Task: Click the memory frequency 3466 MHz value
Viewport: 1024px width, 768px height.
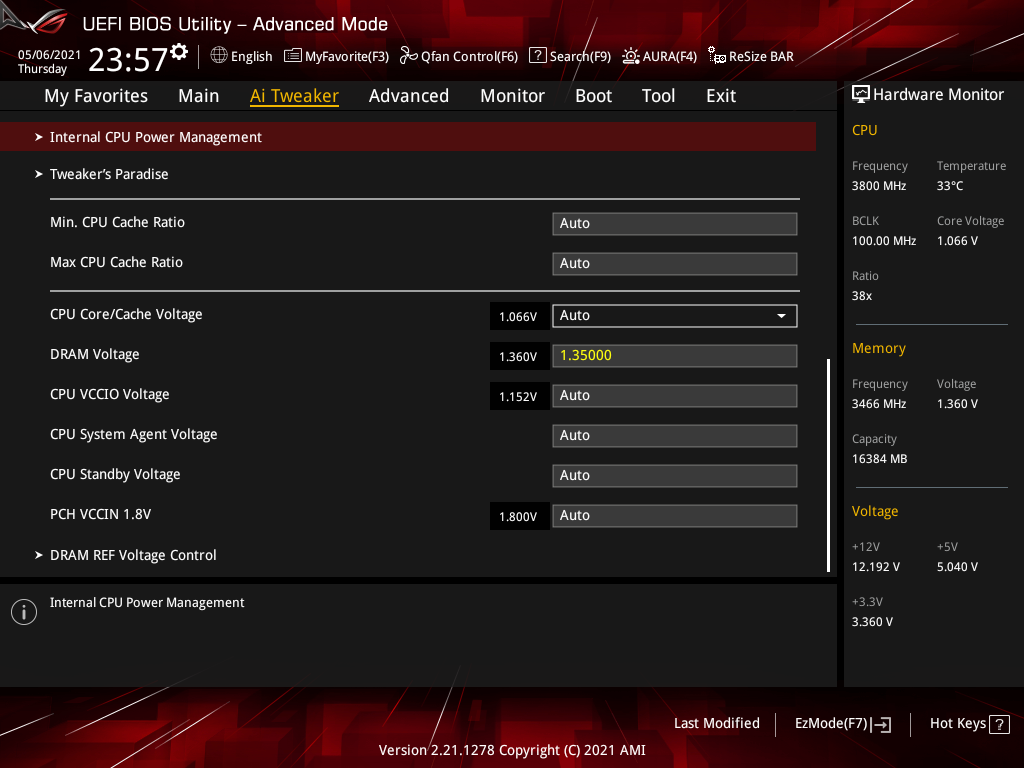Action: pyautogui.click(x=879, y=404)
